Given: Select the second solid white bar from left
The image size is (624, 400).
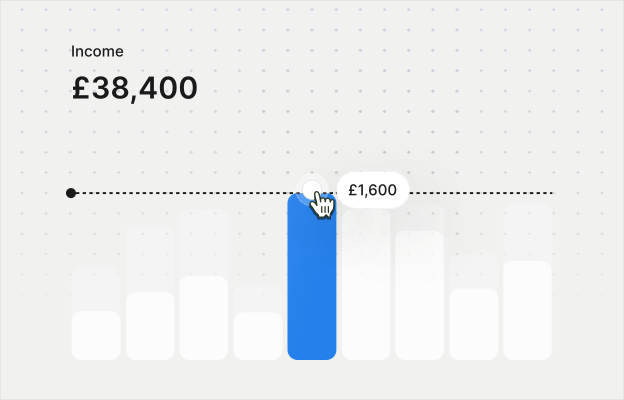Looking at the screenshot, I should point(150,326).
